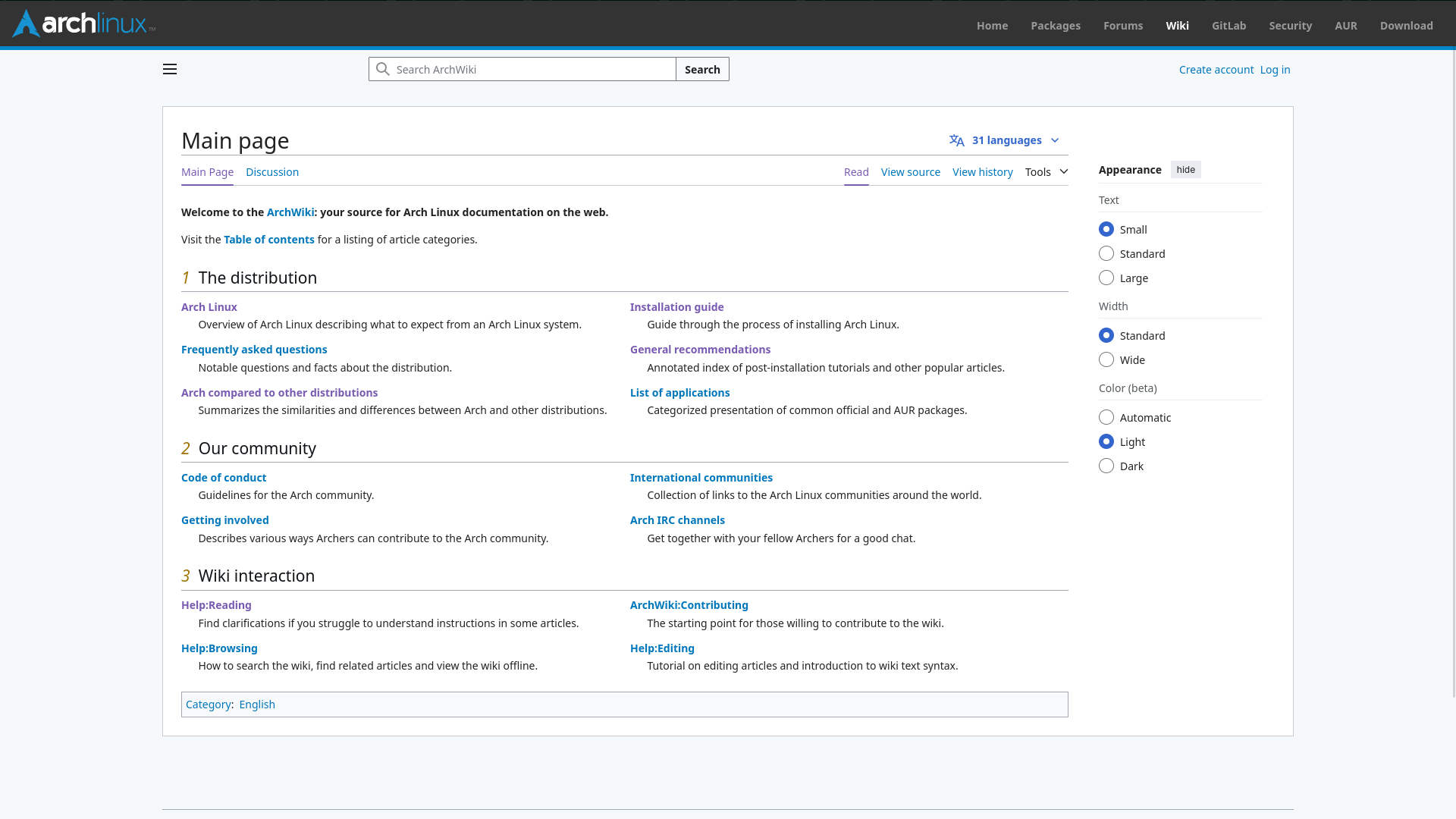Image resolution: width=1456 pixels, height=819 pixels.
Task: Click the magnifier icon in search box
Action: pyautogui.click(x=383, y=69)
